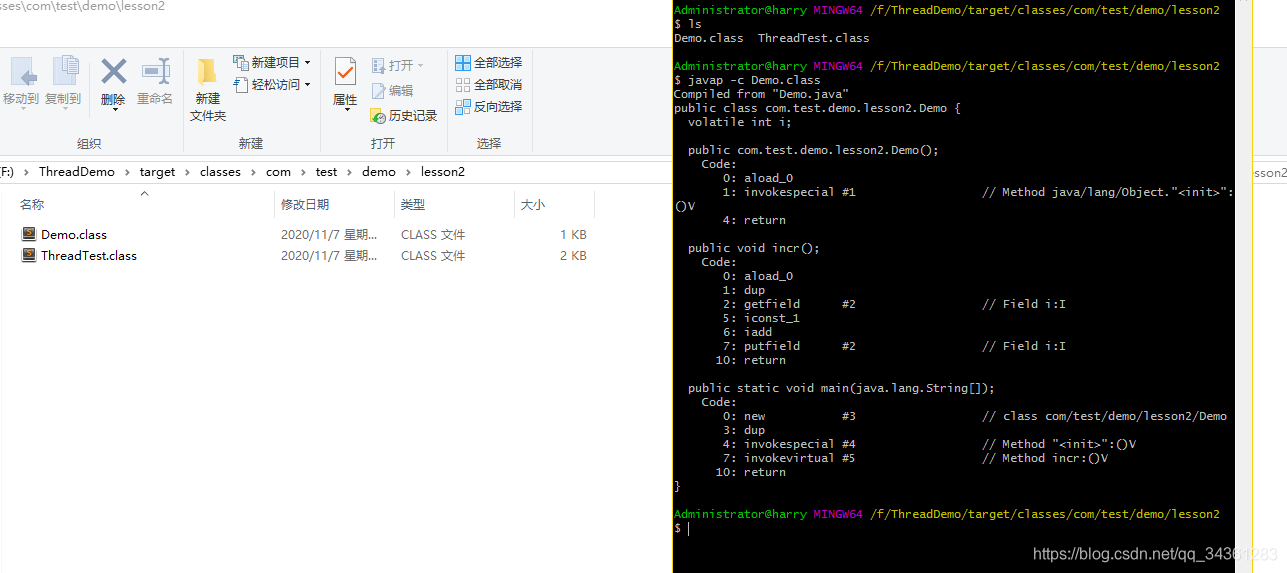Expand the breadcrumb chevron after ThreadDemo

[127, 172]
